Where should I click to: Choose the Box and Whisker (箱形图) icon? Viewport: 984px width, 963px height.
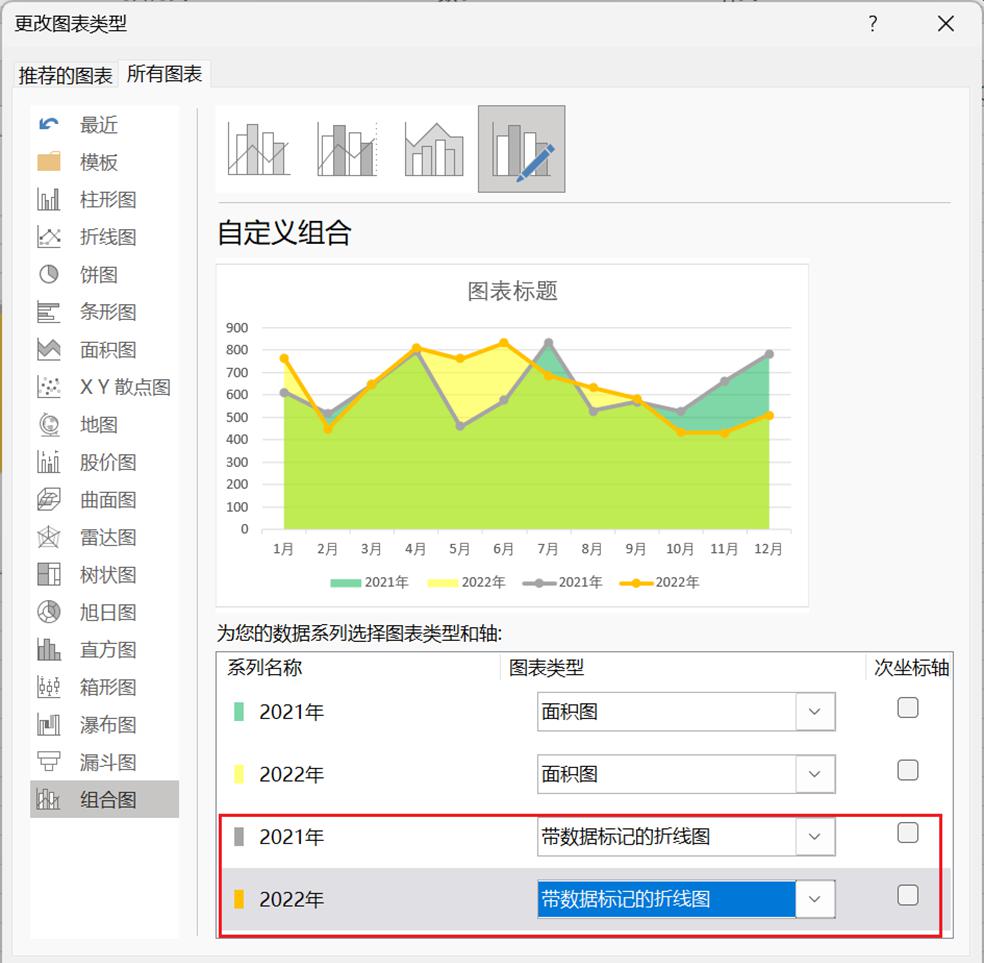click(x=49, y=687)
